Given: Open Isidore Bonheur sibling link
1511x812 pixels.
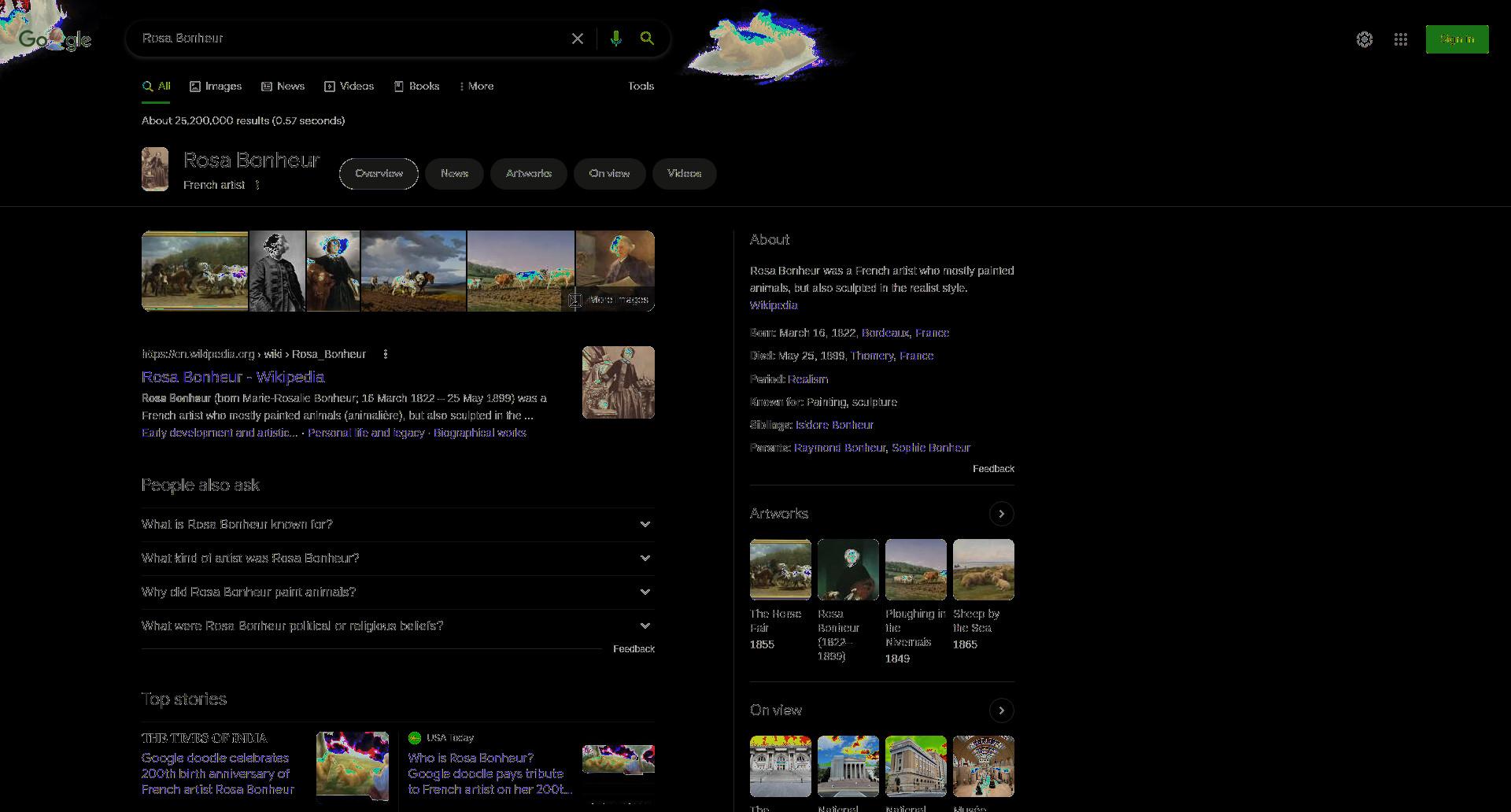Looking at the screenshot, I should tap(834, 425).
